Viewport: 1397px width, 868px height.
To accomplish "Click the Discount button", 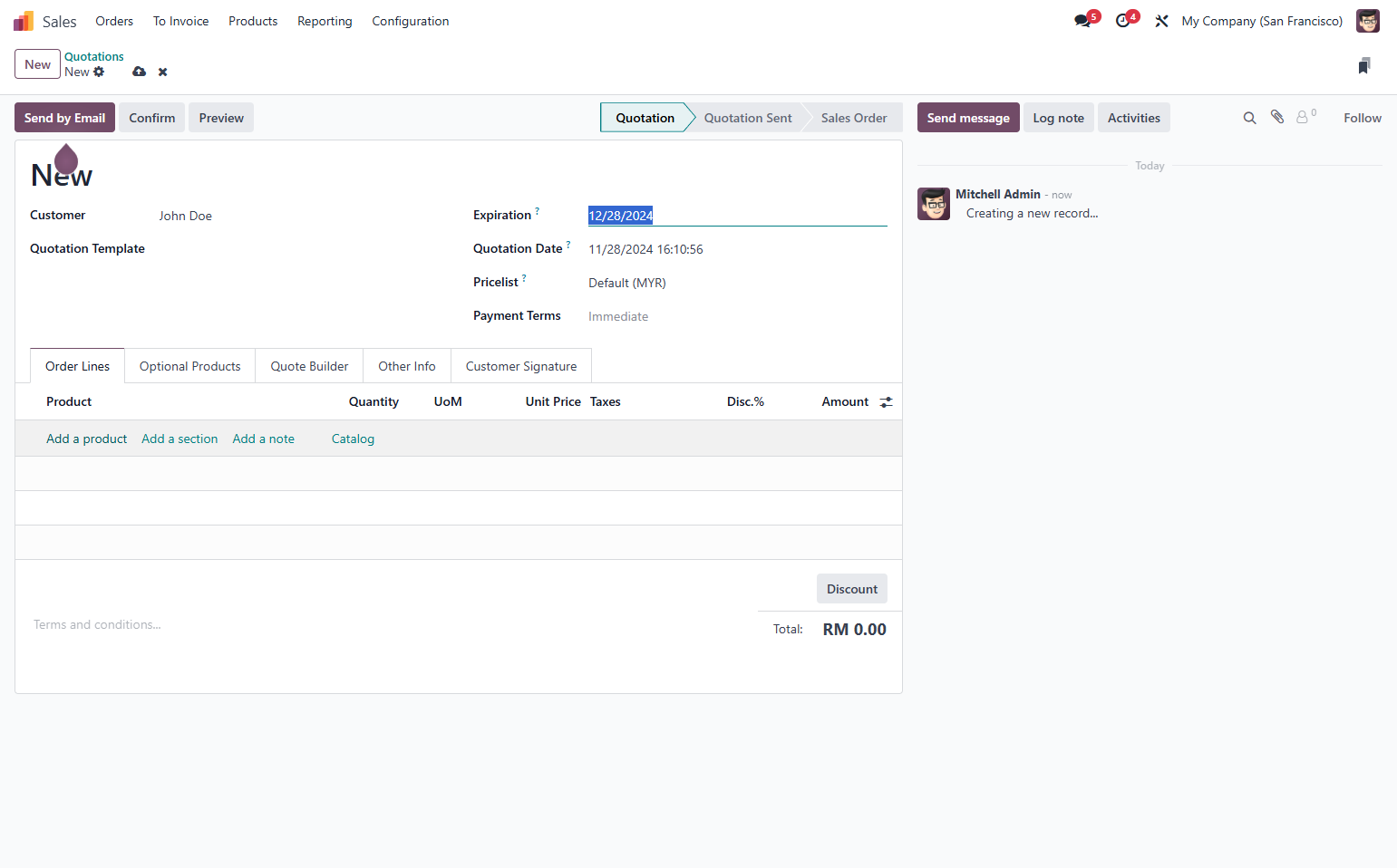I will (x=852, y=589).
